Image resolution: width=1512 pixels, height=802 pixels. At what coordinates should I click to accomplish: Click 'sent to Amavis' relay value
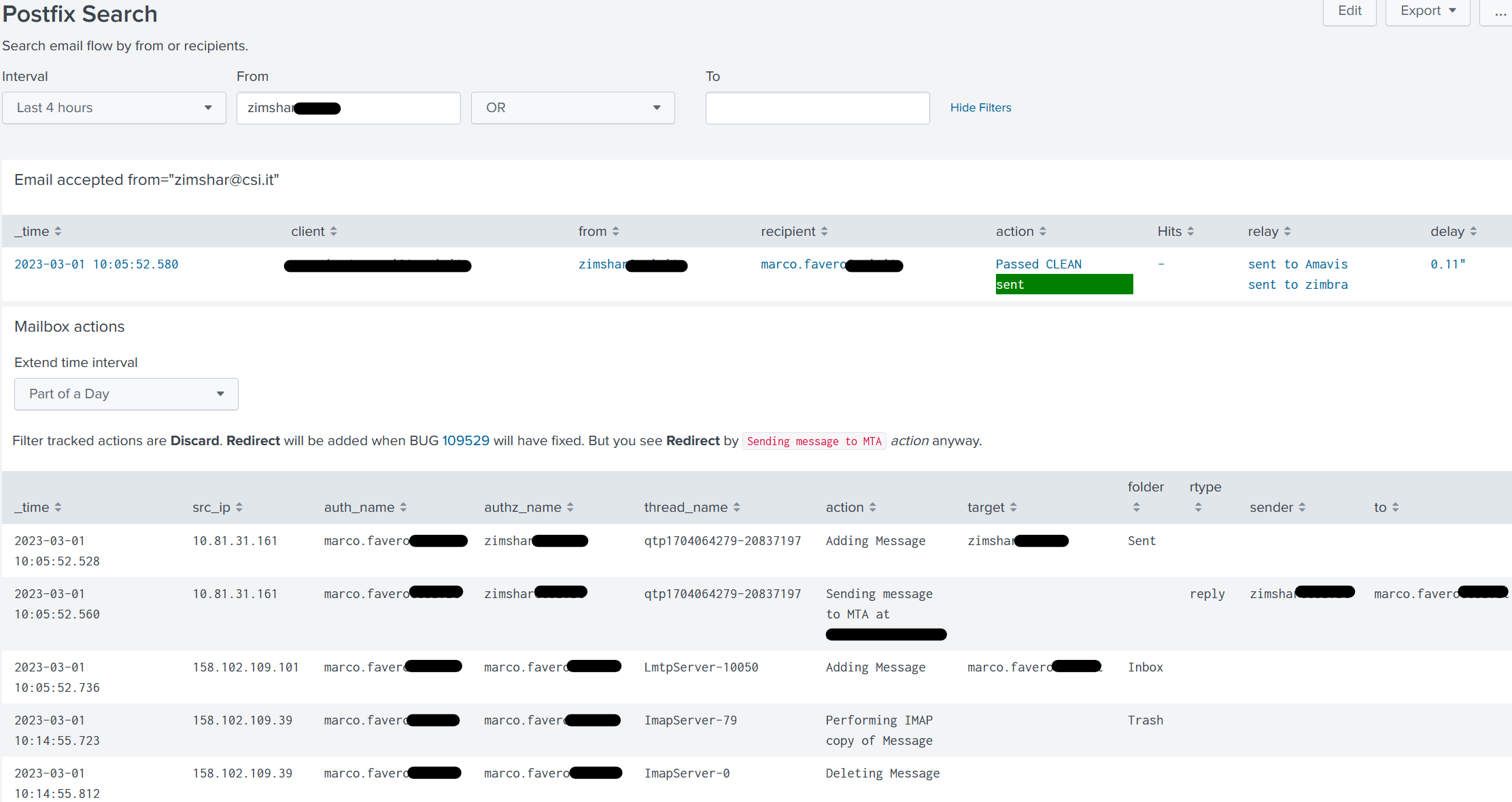[x=1297, y=264]
